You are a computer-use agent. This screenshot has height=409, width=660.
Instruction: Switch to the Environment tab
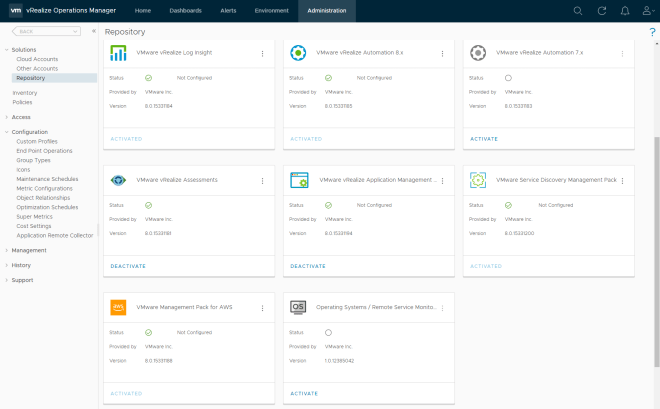point(271,11)
